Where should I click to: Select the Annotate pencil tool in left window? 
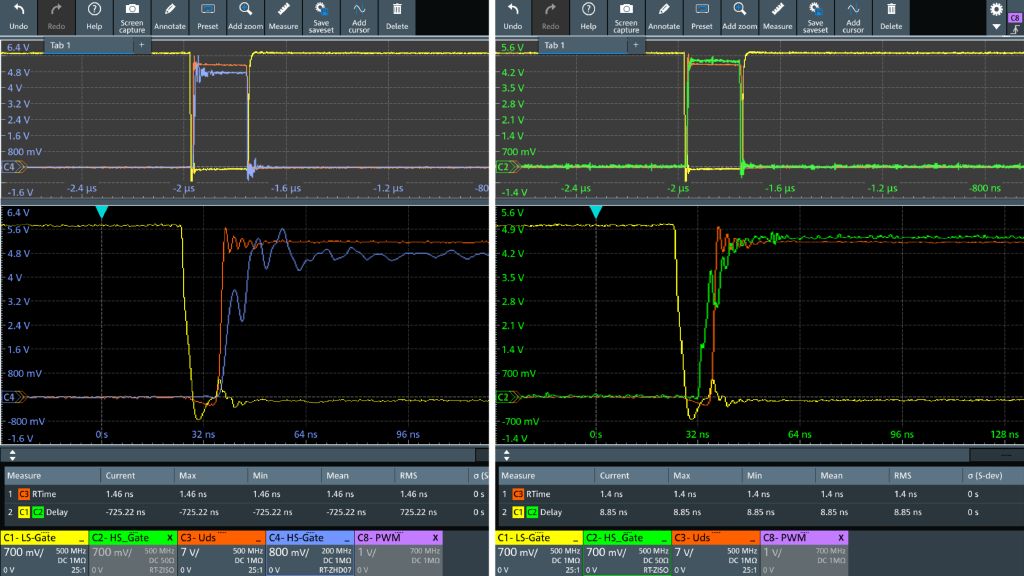[171, 16]
